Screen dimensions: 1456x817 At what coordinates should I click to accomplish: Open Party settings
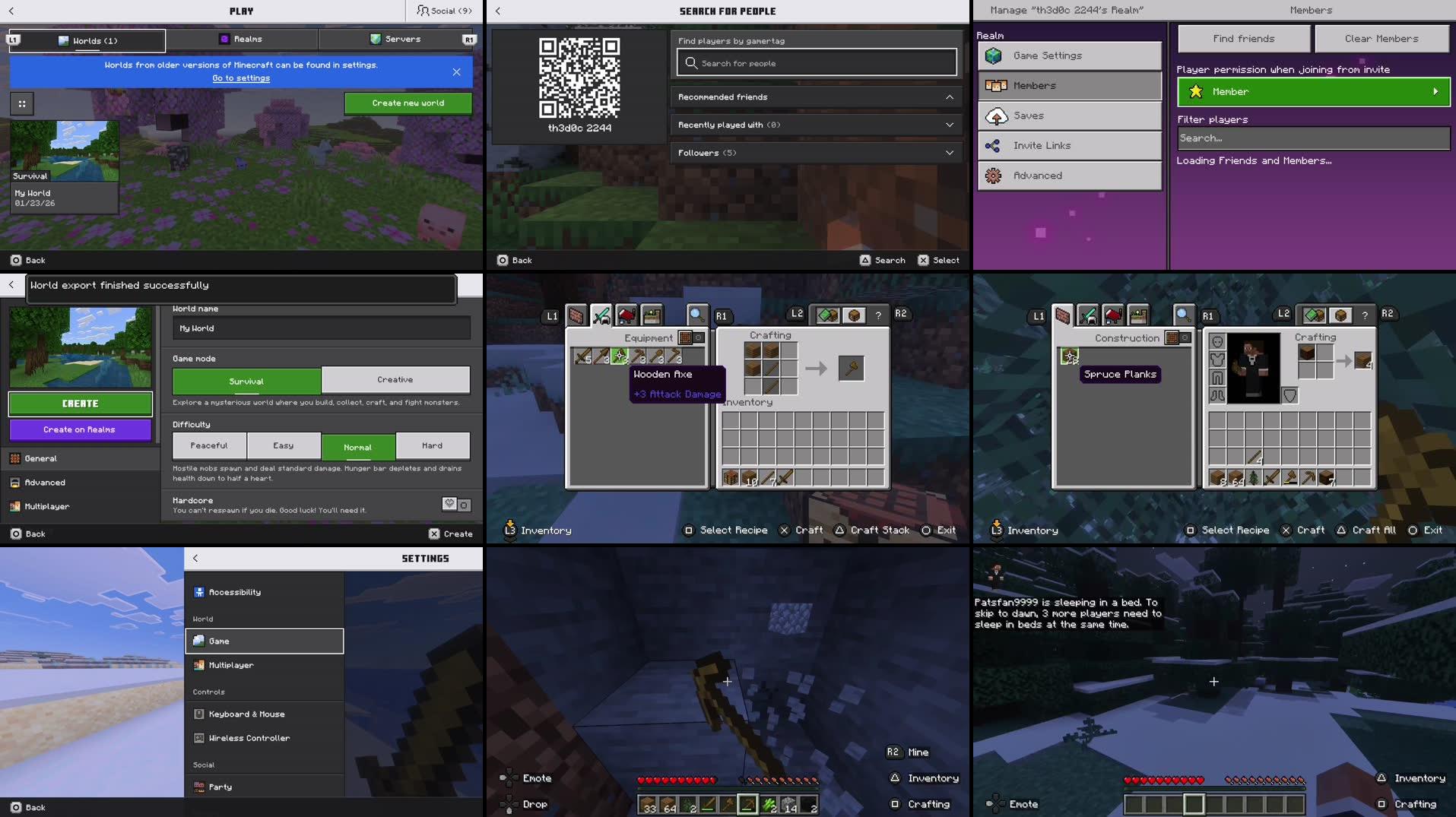pyautogui.click(x=265, y=787)
